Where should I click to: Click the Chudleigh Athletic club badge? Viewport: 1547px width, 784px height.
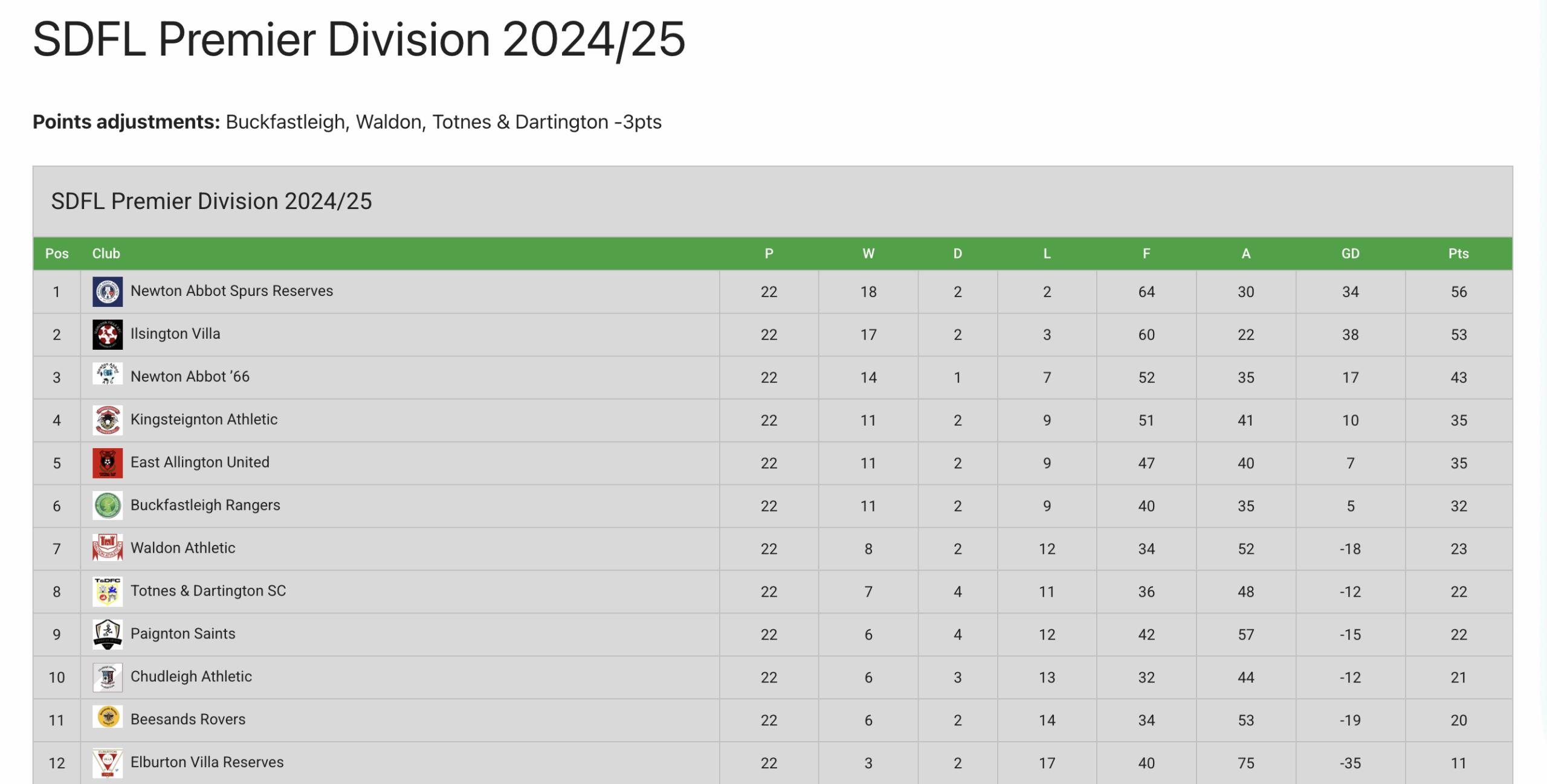pyautogui.click(x=108, y=677)
